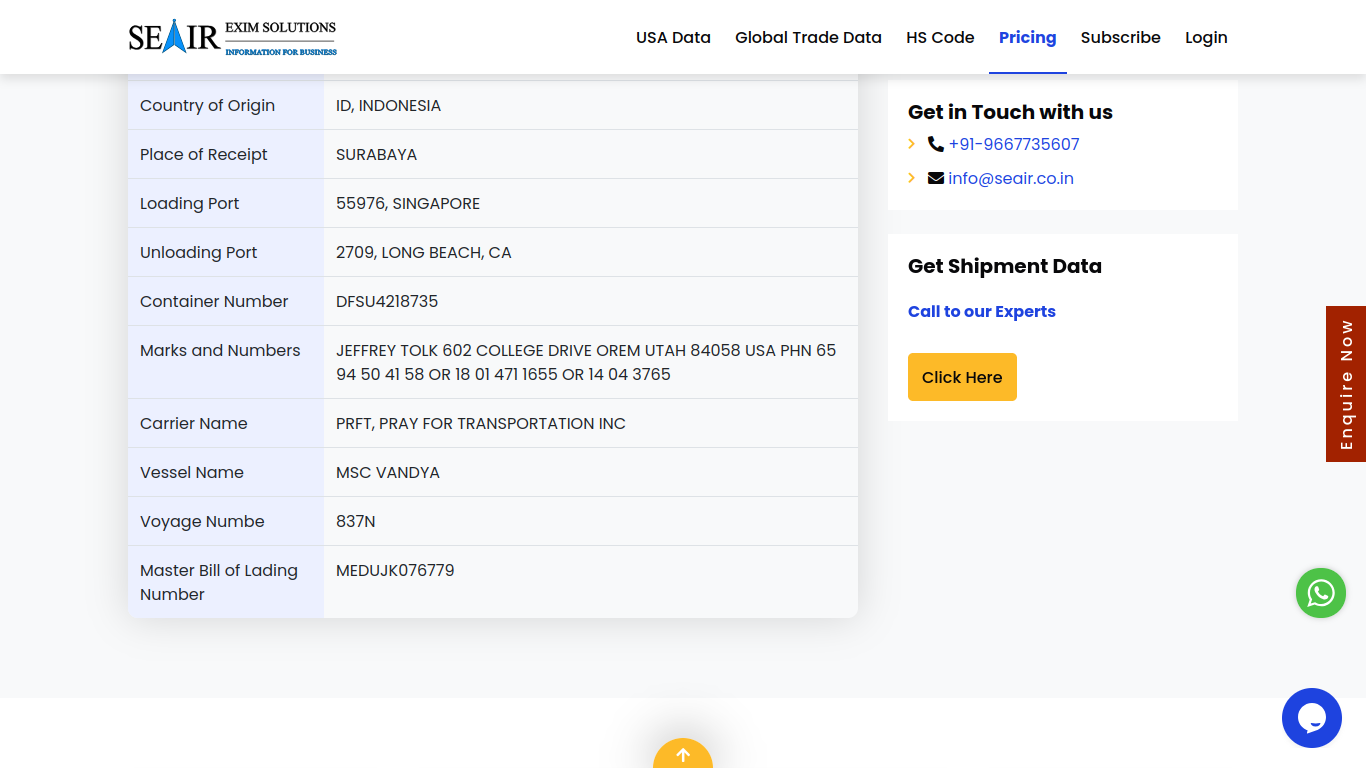Click the envelope icon beside info@seair.co.in
1366x768 pixels.
pyautogui.click(x=936, y=178)
